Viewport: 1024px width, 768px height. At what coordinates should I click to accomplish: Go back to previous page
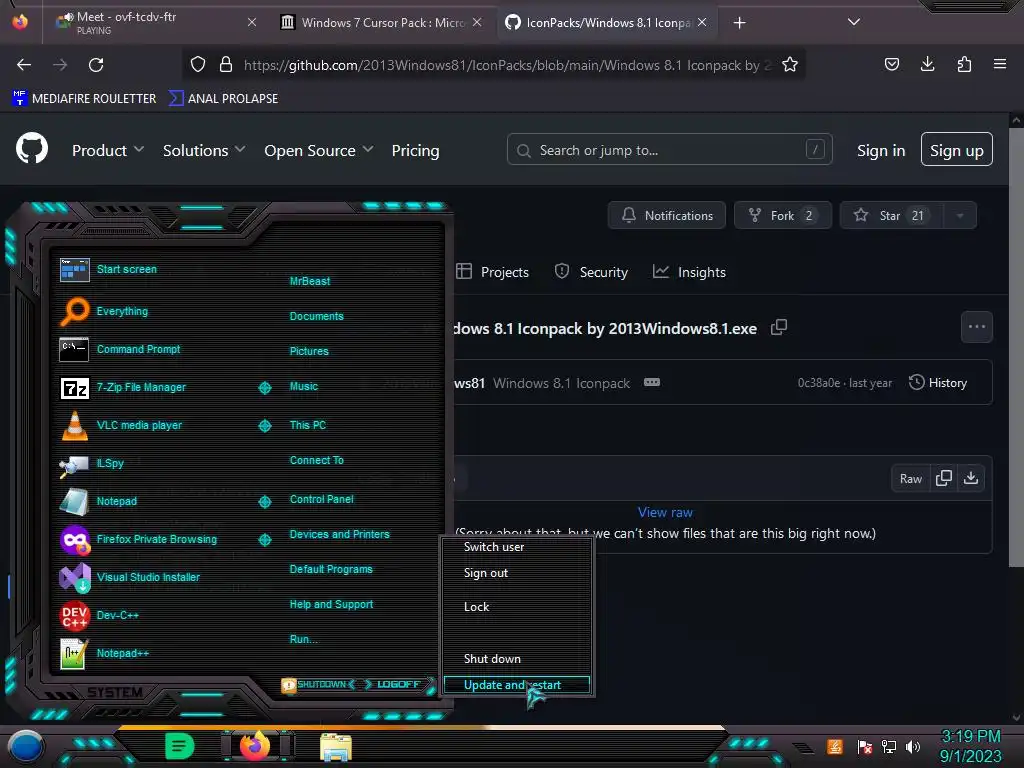coord(24,65)
